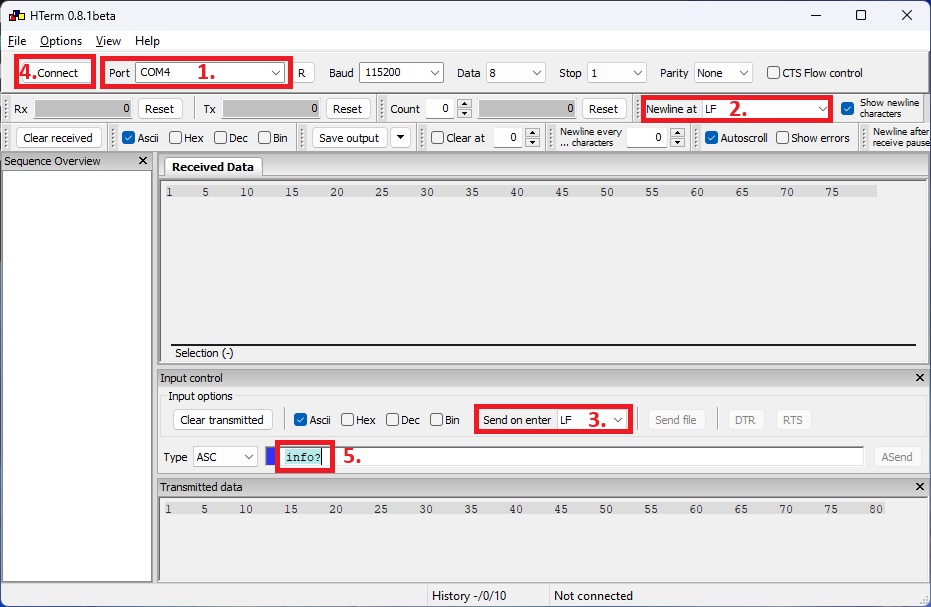The image size is (931, 607).
Task: Open the Options menu
Action: (x=61, y=41)
